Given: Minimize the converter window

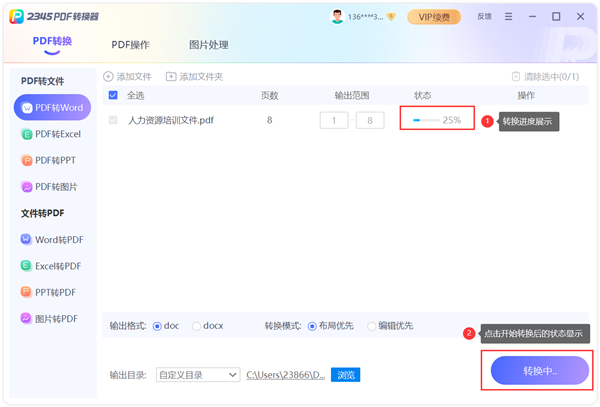Looking at the screenshot, I should [532, 16].
